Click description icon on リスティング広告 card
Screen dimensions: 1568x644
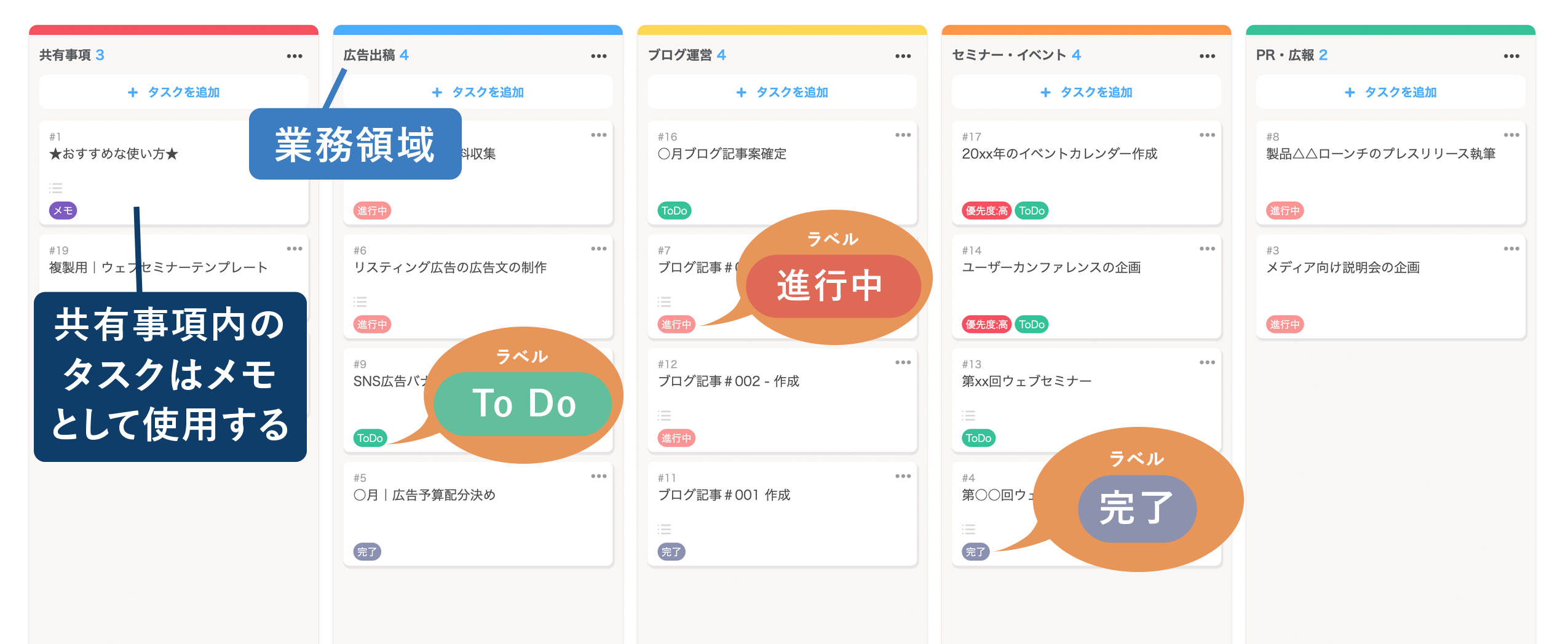360,302
